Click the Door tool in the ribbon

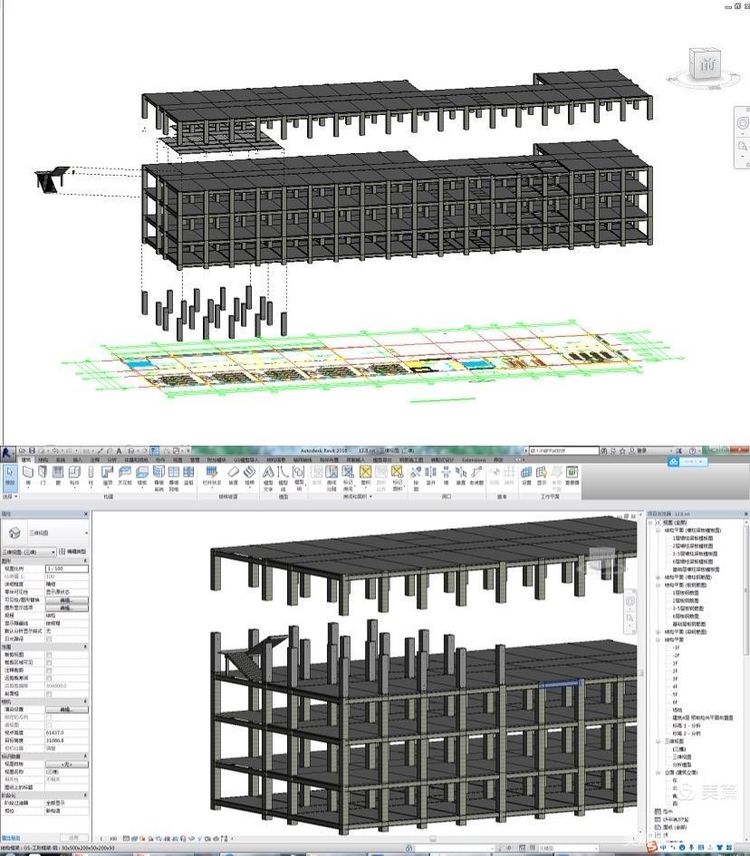(x=43, y=474)
